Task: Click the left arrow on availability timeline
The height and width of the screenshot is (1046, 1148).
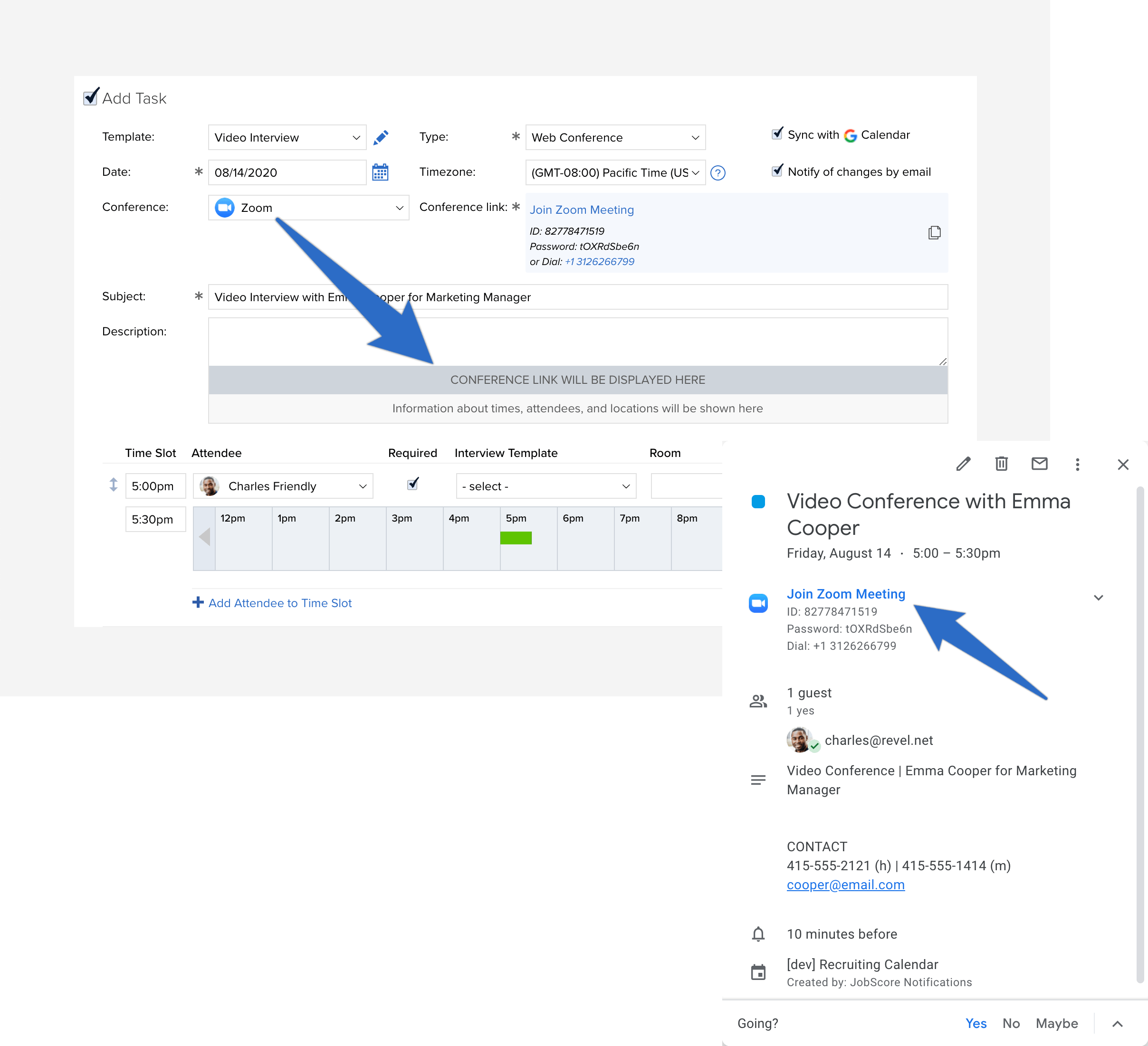Action: (205, 536)
